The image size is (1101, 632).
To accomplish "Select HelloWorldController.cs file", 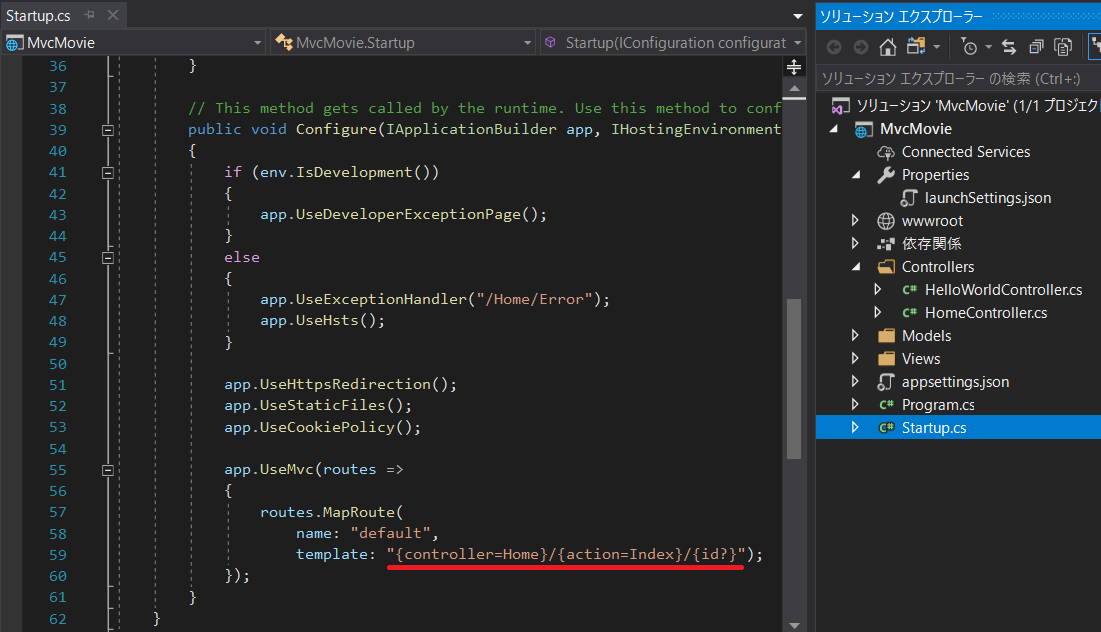I will pyautogui.click(x=1003, y=290).
